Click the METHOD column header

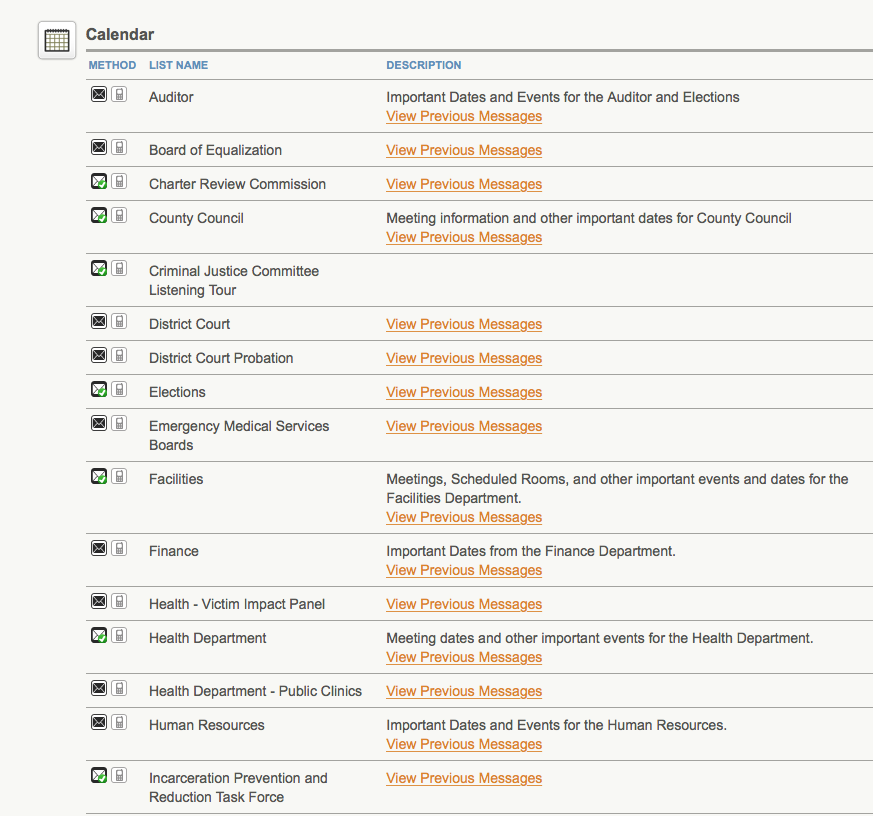coord(112,65)
